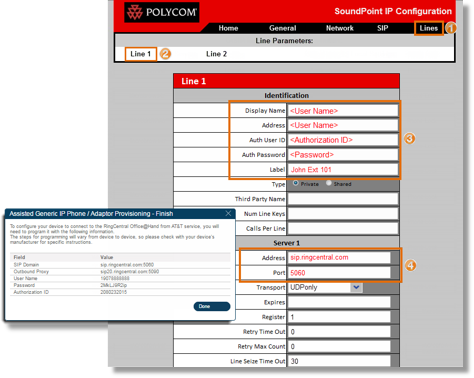Select the Shared type radio button
This screenshot has width=474, height=378.
point(329,183)
